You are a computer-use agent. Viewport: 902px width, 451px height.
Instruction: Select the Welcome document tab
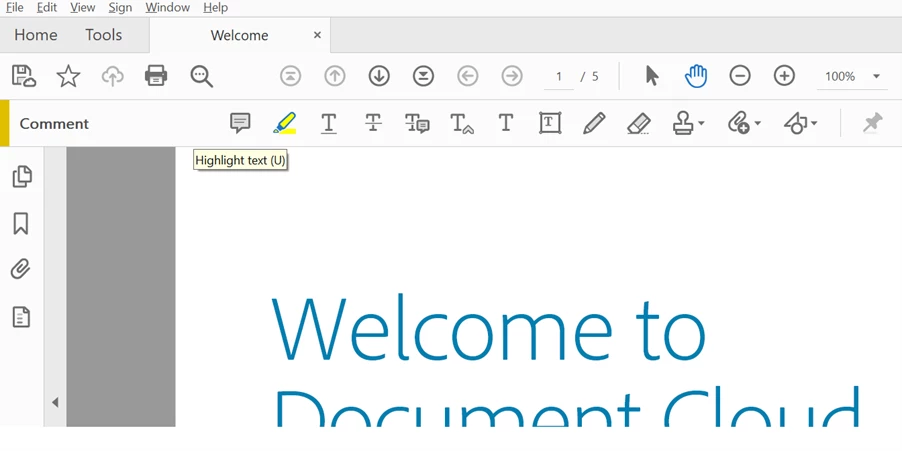(x=239, y=35)
